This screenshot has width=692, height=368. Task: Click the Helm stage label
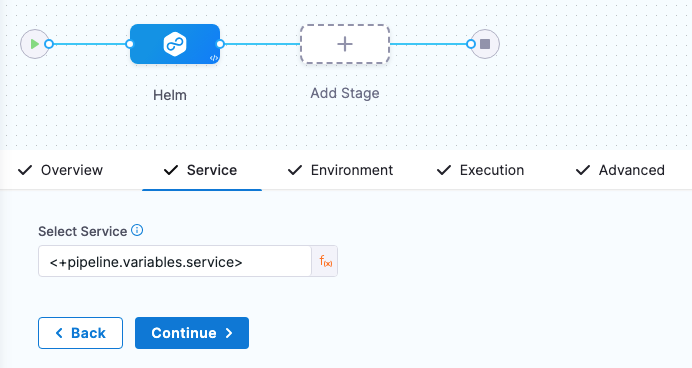(170, 95)
